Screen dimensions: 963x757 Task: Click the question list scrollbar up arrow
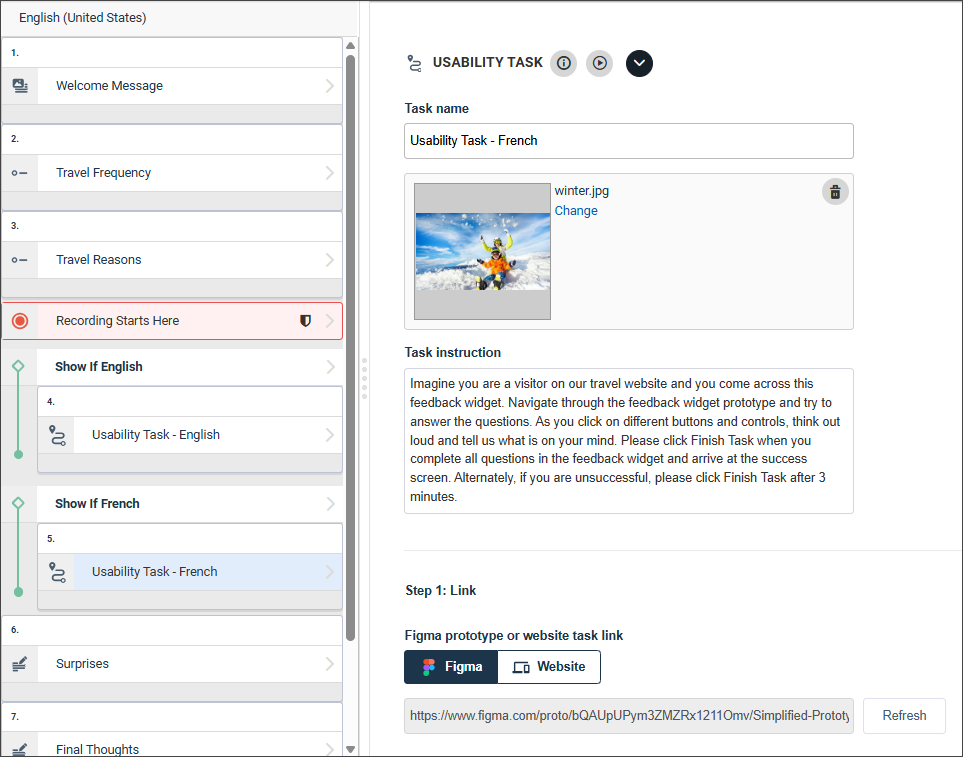tap(351, 45)
